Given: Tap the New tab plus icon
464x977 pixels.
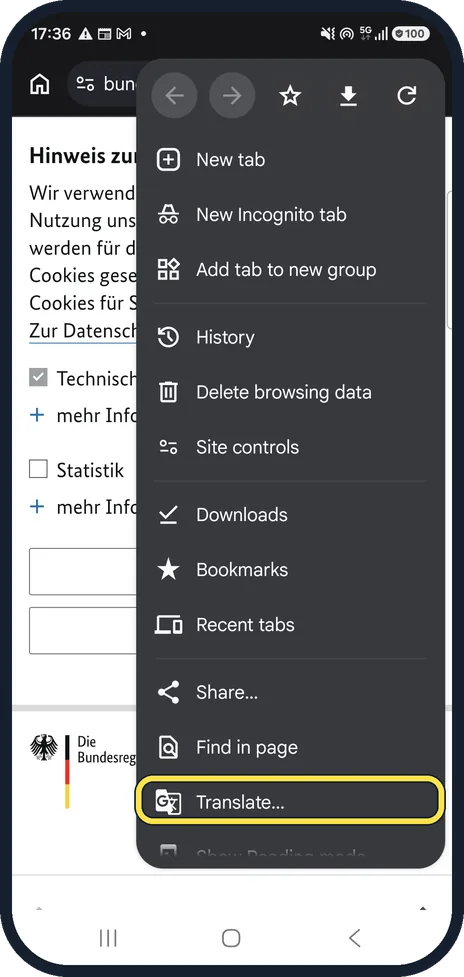Looking at the screenshot, I should tap(168, 160).
